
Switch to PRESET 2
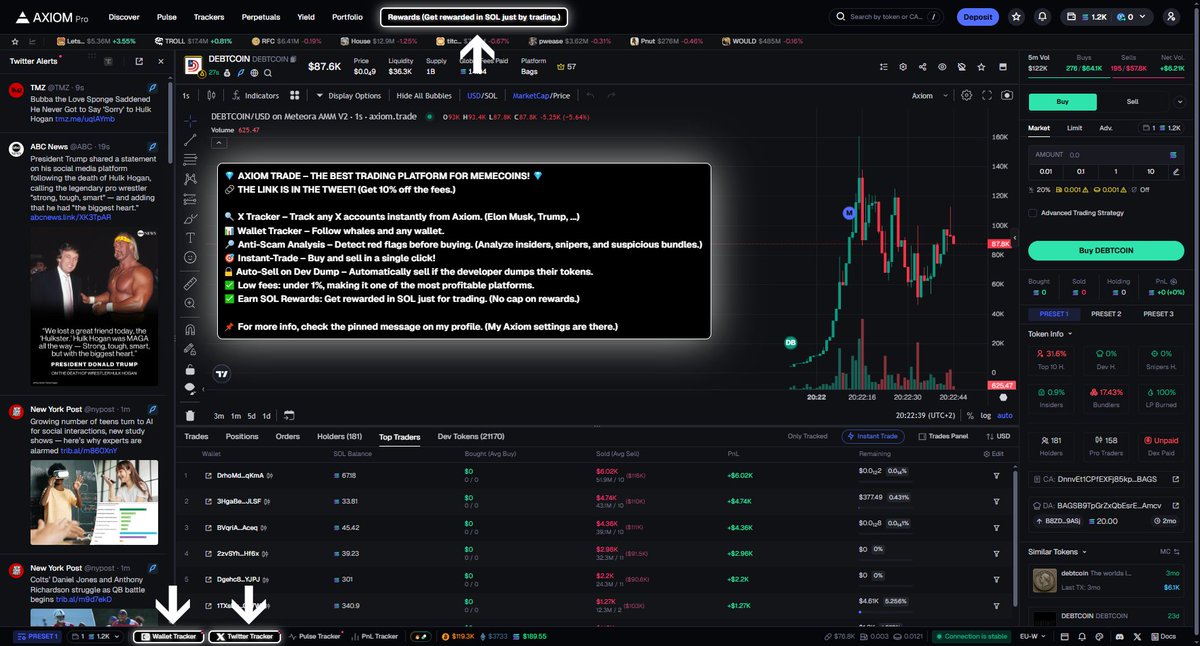point(1105,314)
